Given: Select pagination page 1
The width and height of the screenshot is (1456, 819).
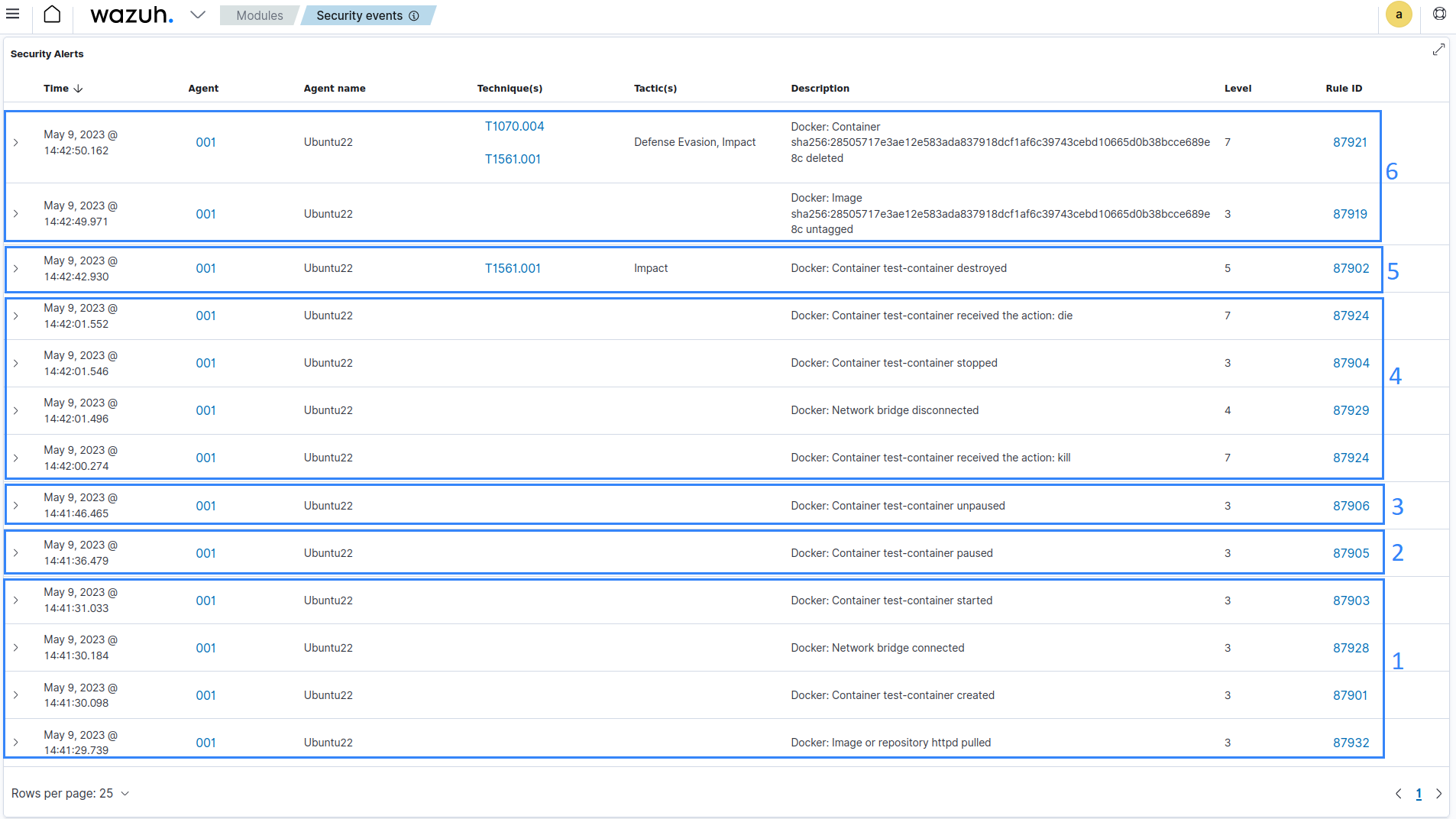Looking at the screenshot, I should tap(1419, 794).
